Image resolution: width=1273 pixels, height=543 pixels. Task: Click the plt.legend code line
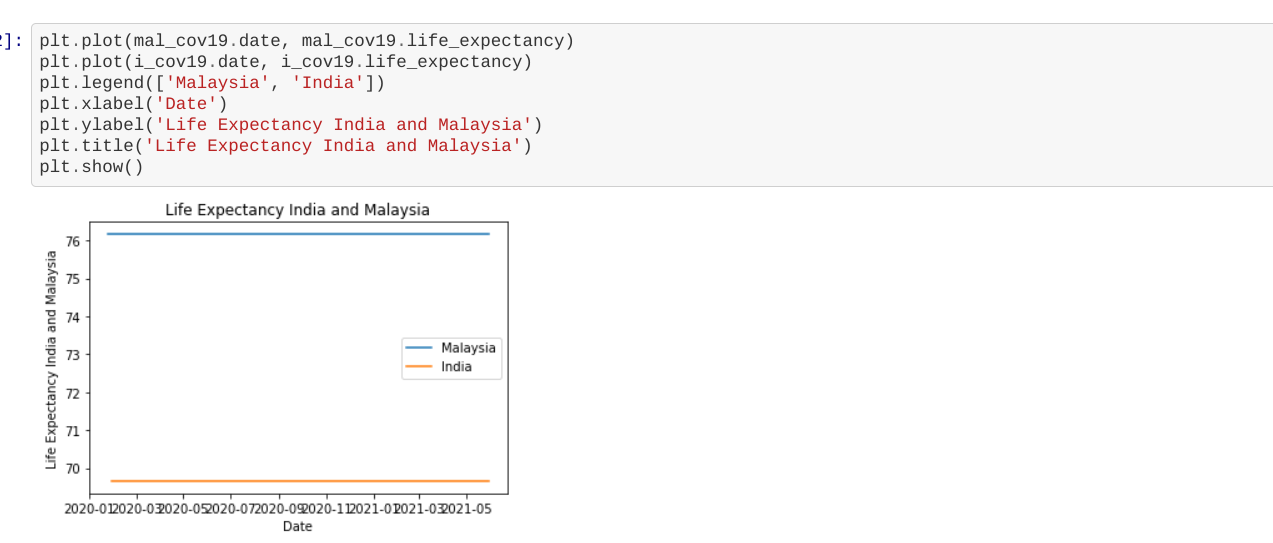(212, 83)
